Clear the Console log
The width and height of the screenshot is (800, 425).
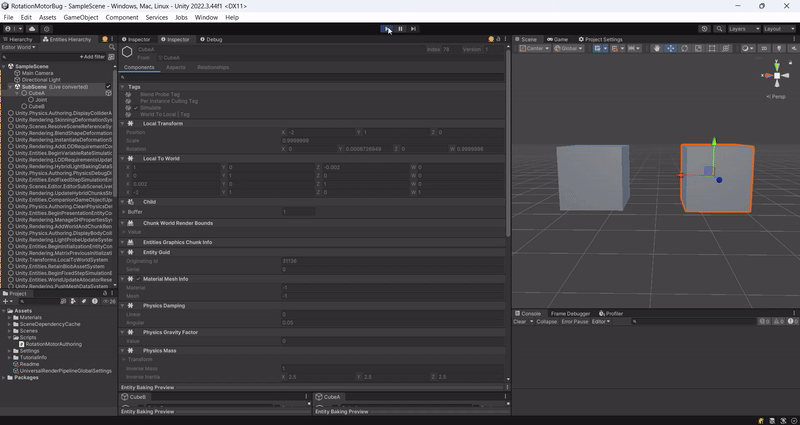[x=520, y=322]
